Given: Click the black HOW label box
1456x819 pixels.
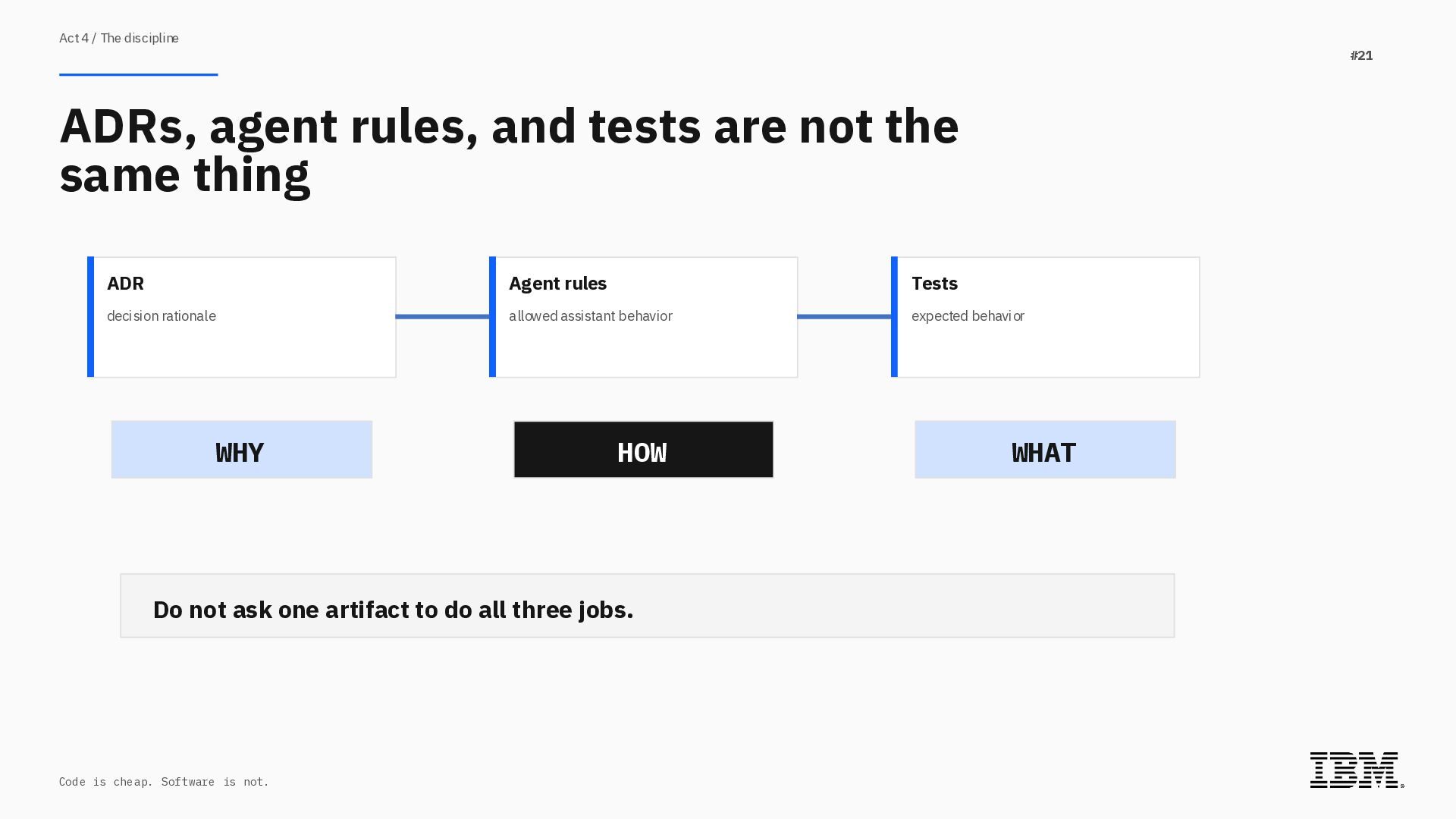Looking at the screenshot, I should 643,450.
